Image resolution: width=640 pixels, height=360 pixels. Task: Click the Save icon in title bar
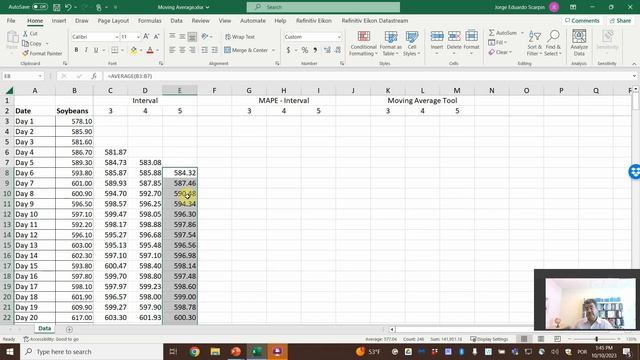coord(56,7)
